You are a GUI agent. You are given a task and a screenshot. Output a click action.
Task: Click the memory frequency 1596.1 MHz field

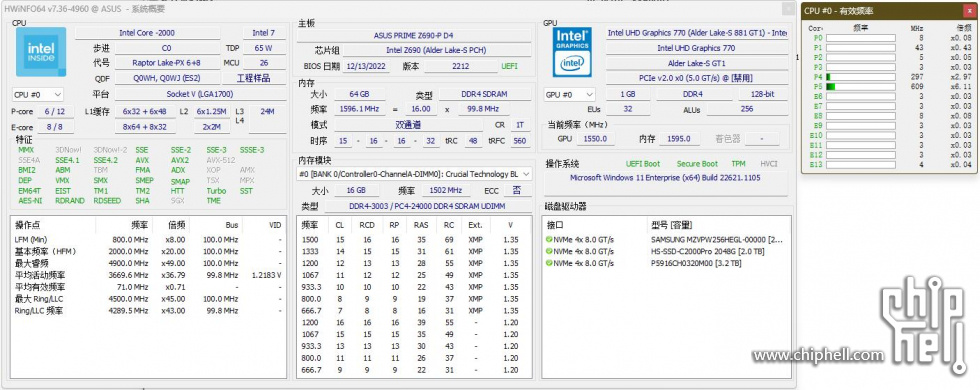pyautogui.click(x=358, y=109)
